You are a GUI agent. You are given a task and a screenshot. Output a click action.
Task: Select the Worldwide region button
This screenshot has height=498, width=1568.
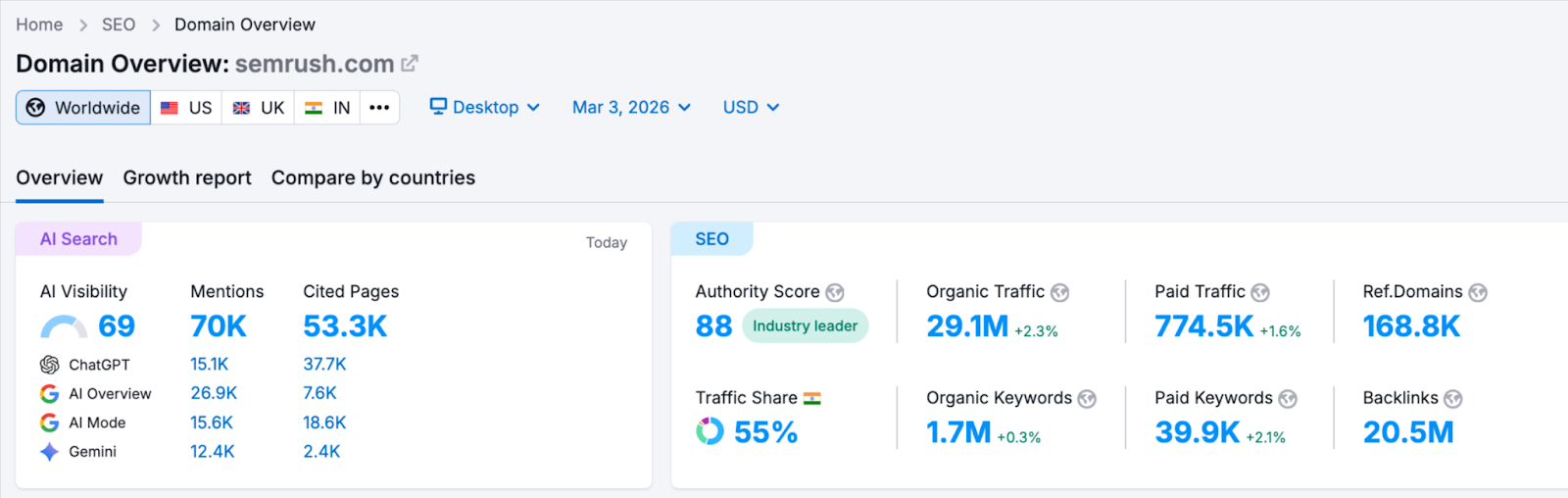pos(83,108)
